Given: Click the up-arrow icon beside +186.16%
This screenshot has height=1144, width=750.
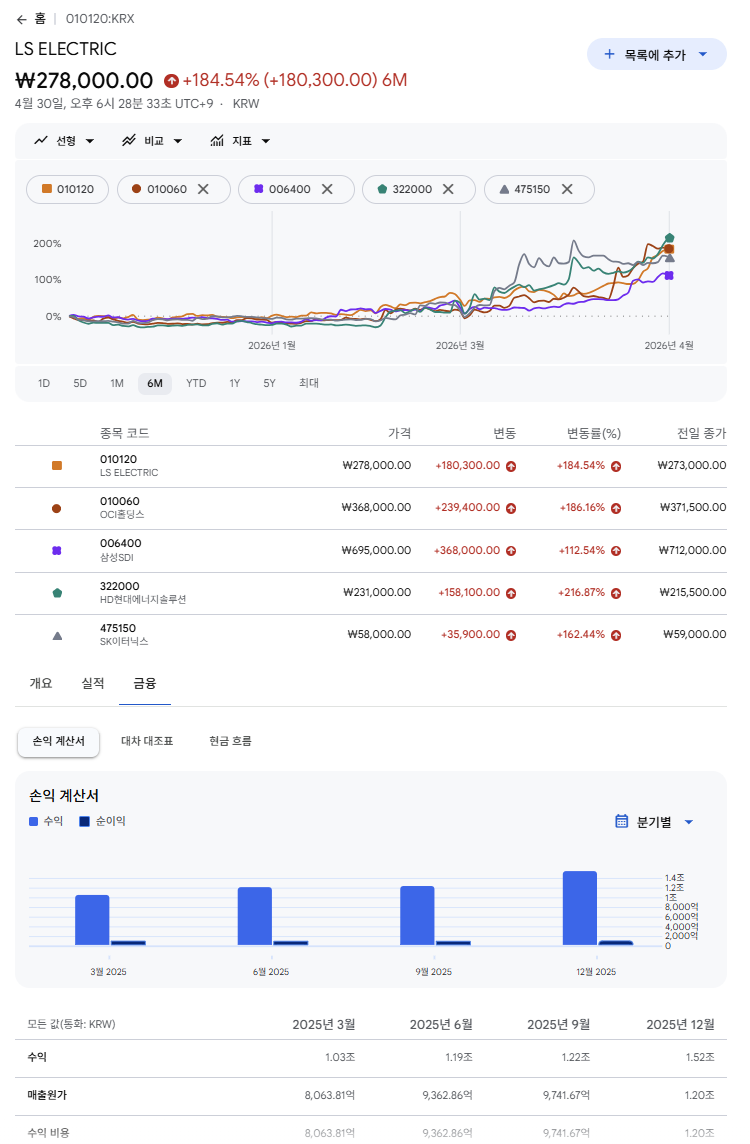Looking at the screenshot, I should [616, 509].
